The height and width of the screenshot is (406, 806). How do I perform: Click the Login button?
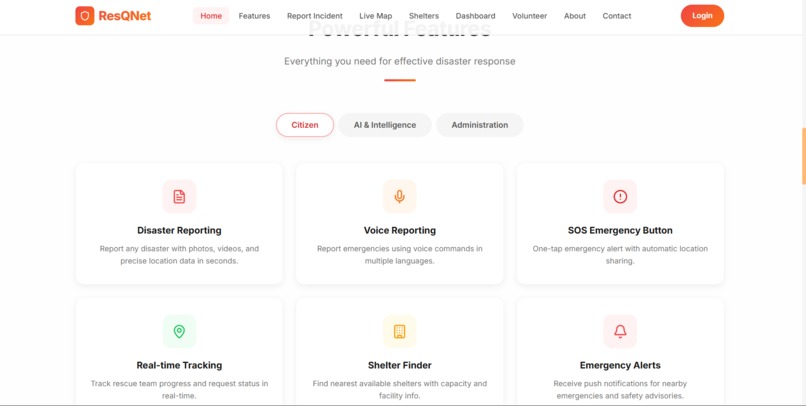[x=702, y=16]
